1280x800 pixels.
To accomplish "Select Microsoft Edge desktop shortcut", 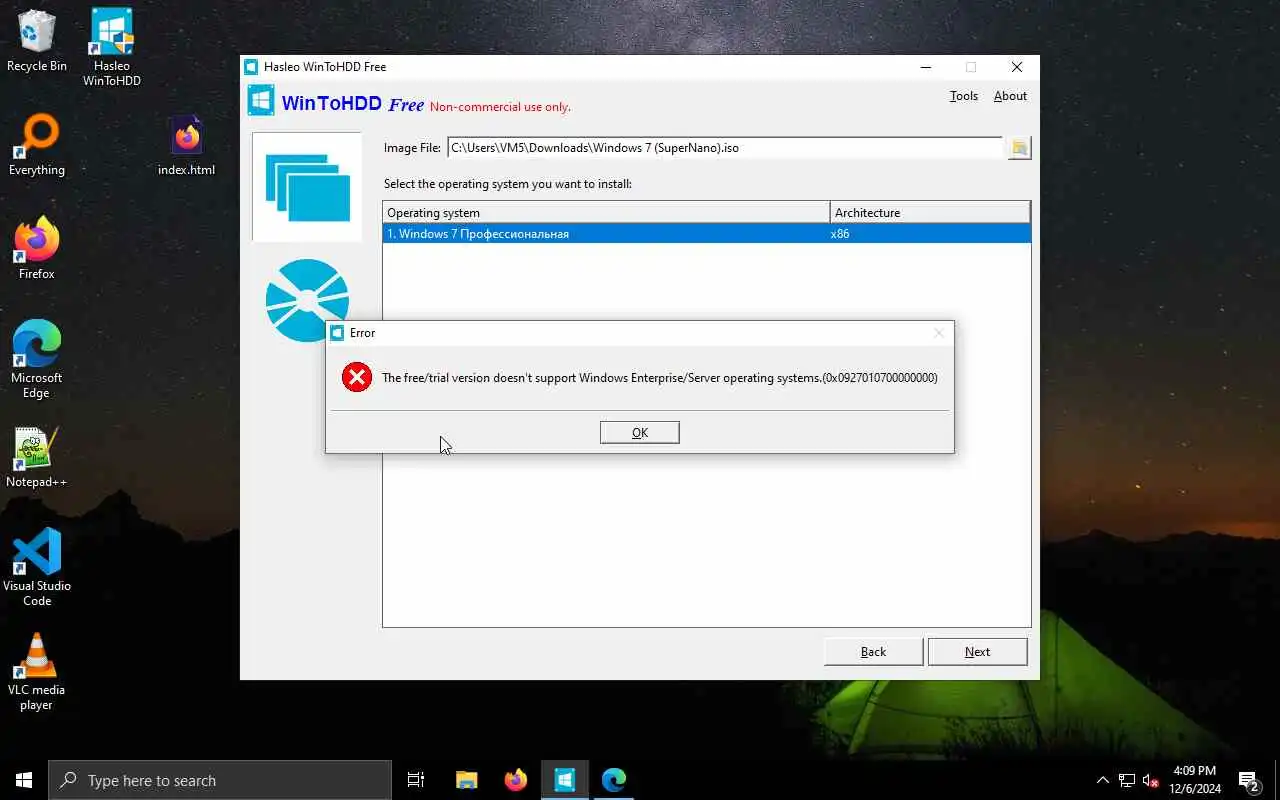I will coord(37,360).
